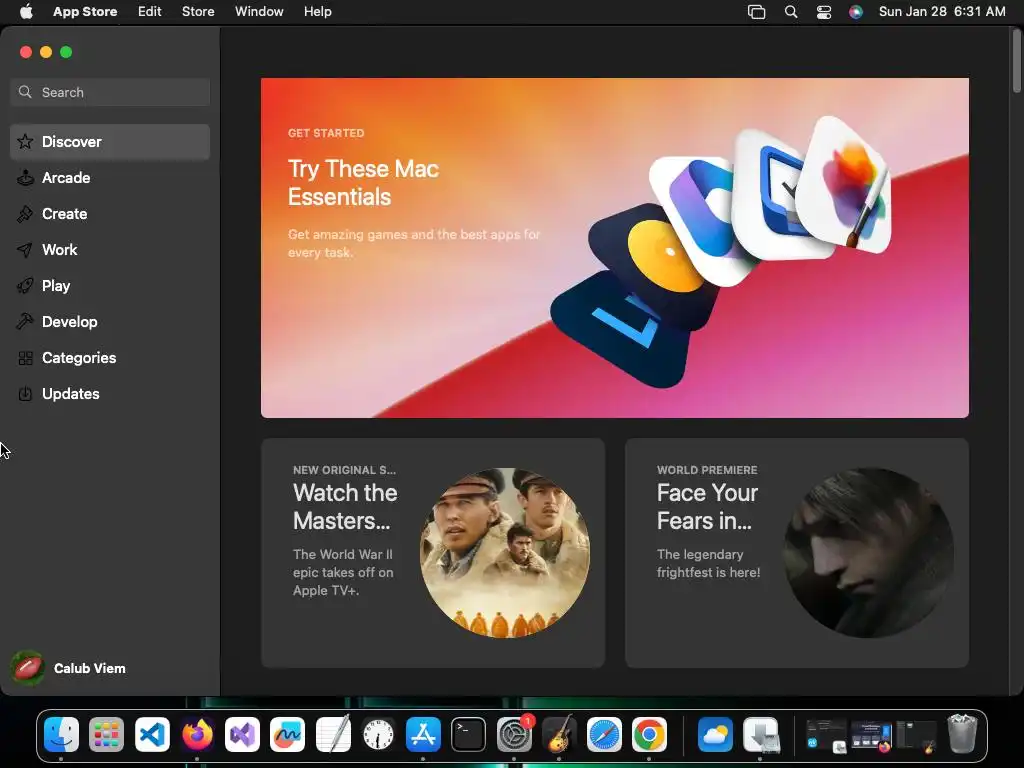Select Discover in the sidebar
This screenshot has width=1024, height=768.
110,142
